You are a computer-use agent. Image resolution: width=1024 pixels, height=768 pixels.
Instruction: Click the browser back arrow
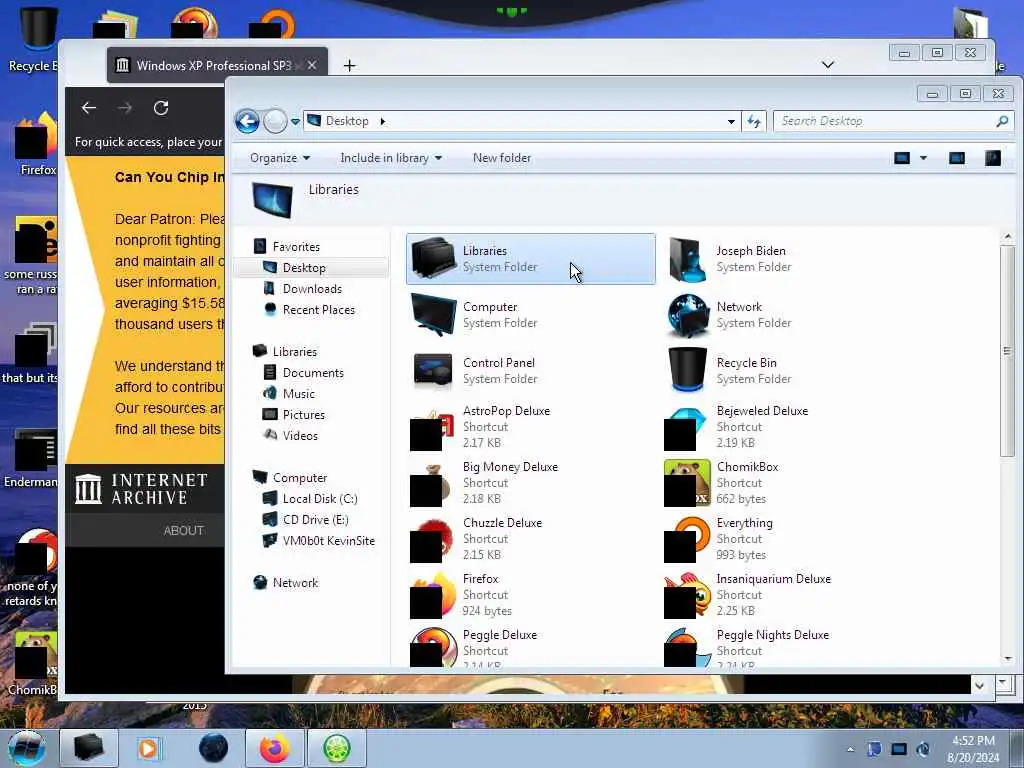click(x=89, y=108)
